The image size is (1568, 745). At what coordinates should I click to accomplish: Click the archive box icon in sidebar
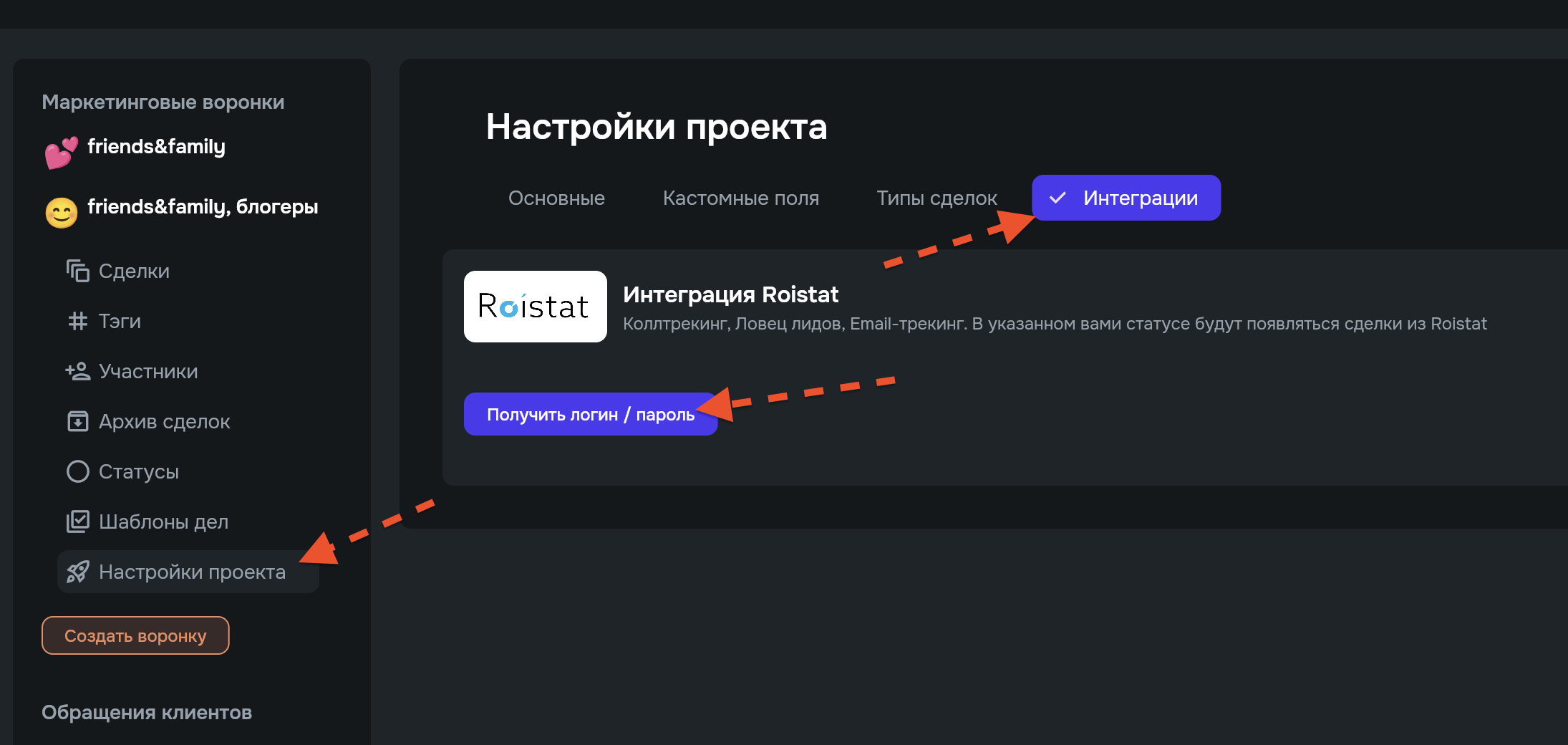(x=77, y=421)
